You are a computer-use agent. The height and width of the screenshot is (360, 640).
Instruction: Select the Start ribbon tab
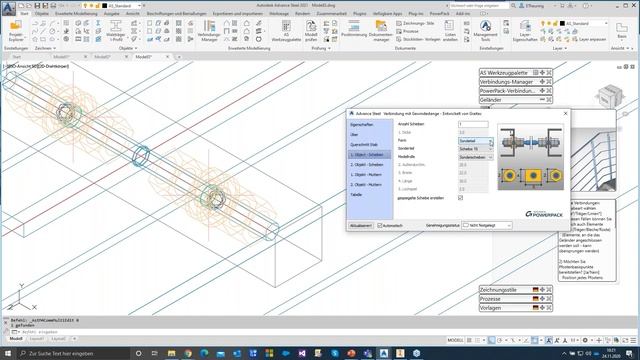point(24,13)
